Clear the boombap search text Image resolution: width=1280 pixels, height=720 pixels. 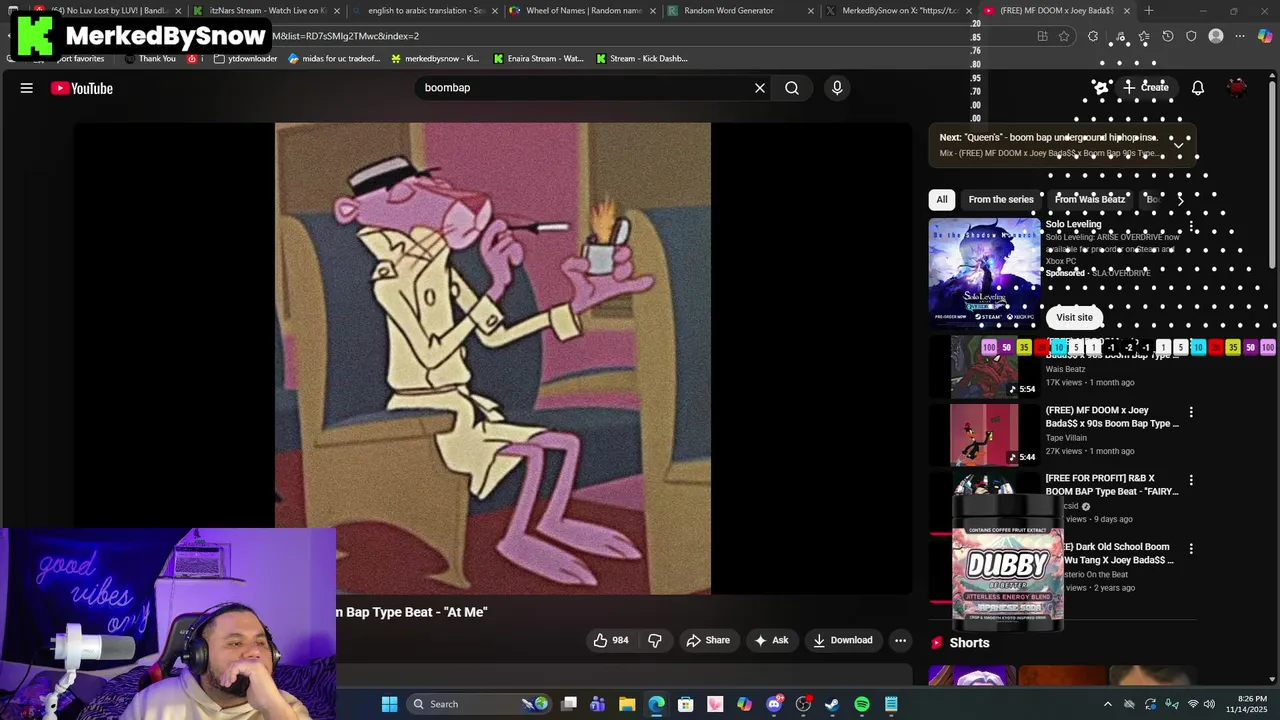[x=760, y=88]
